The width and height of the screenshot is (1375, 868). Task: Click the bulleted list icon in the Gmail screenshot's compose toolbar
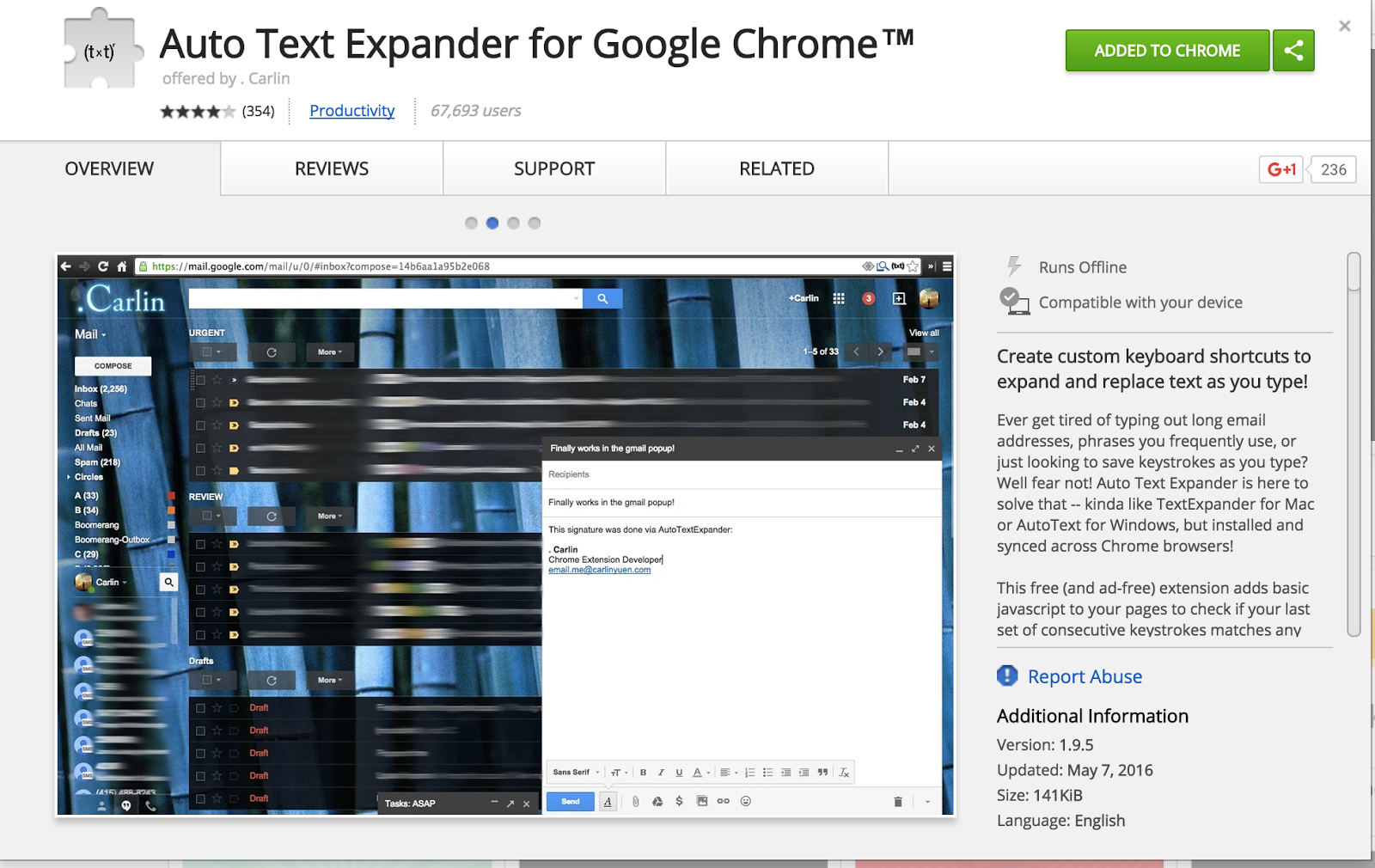[767, 773]
